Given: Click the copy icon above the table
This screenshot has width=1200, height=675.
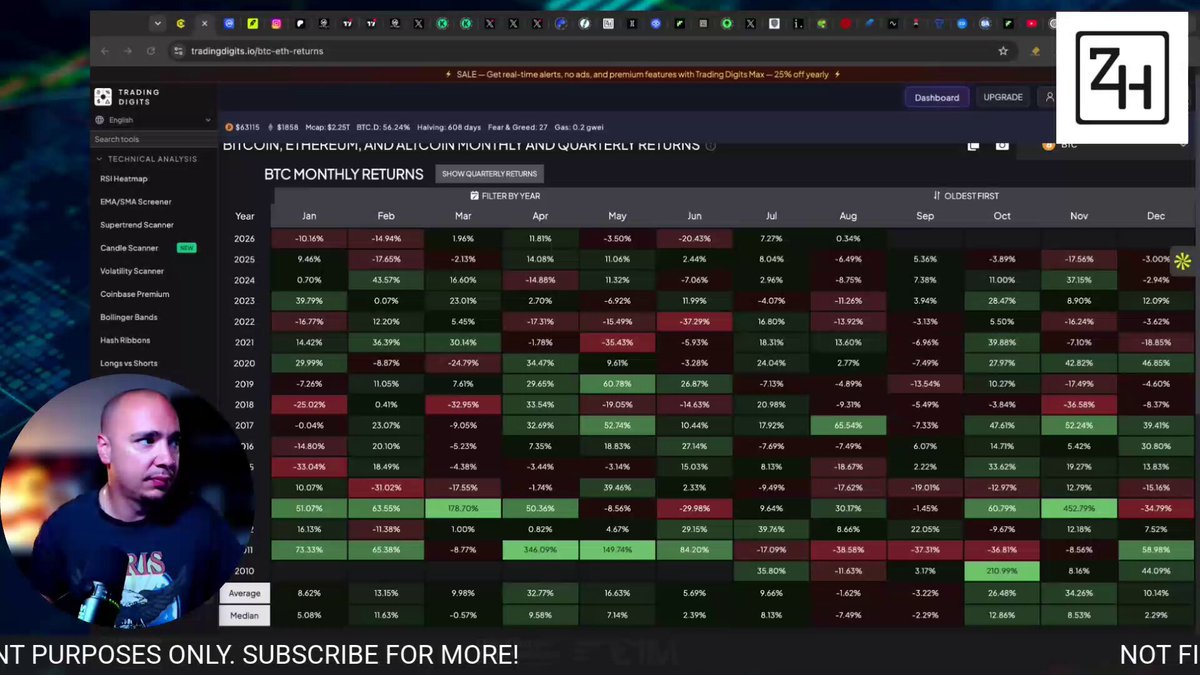Looking at the screenshot, I should tap(972, 145).
